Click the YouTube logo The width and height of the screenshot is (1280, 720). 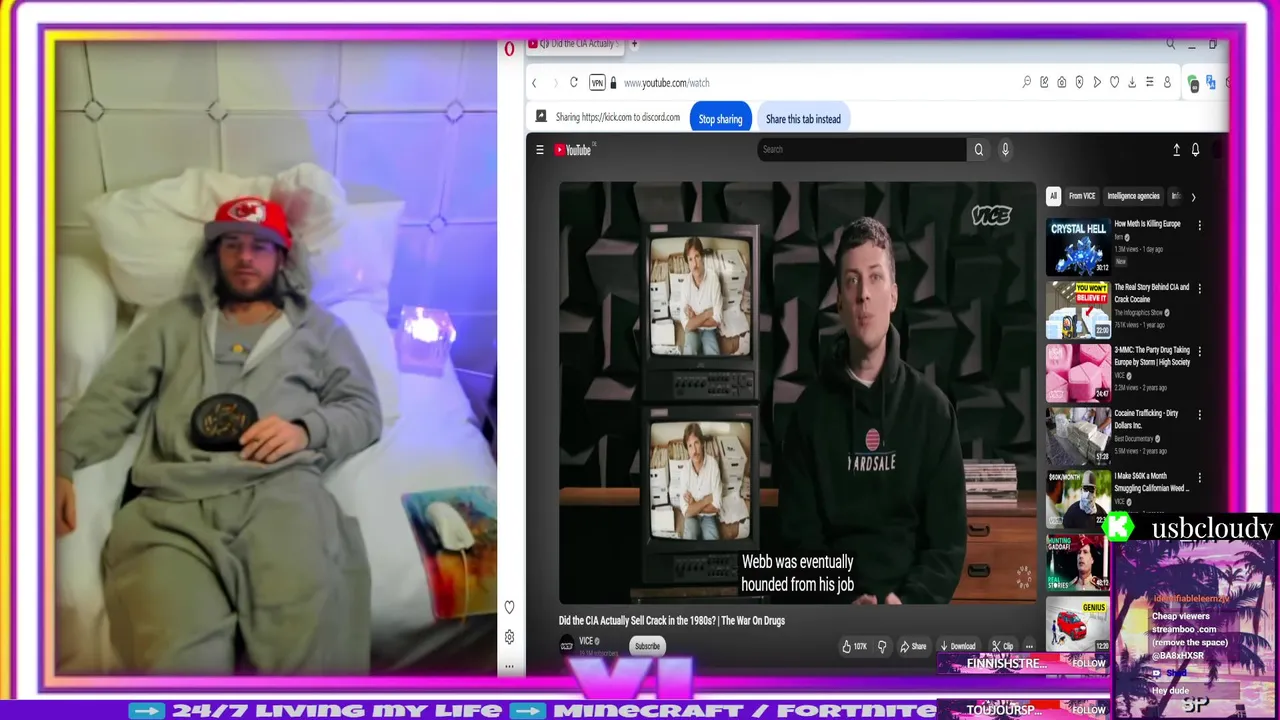point(574,150)
